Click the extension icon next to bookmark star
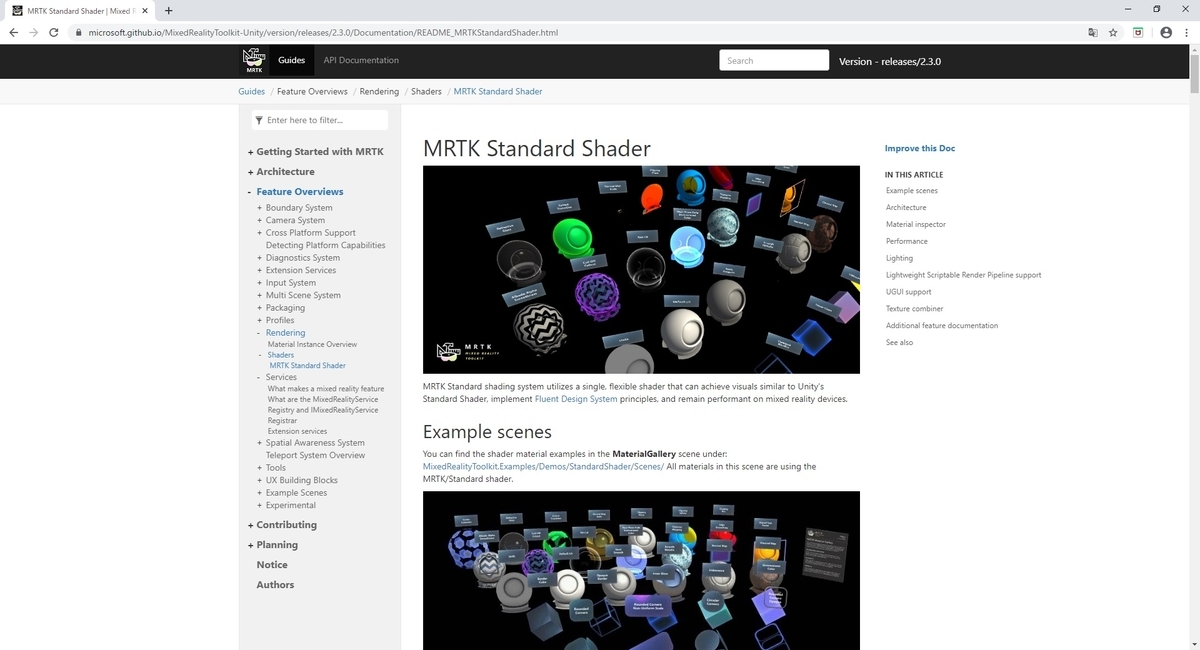This screenshot has width=1200, height=650. pyautogui.click(x=1138, y=32)
